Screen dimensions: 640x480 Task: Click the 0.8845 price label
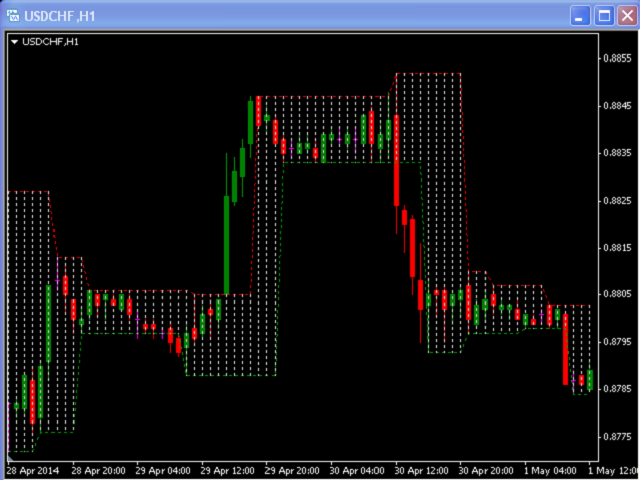coord(617,106)
